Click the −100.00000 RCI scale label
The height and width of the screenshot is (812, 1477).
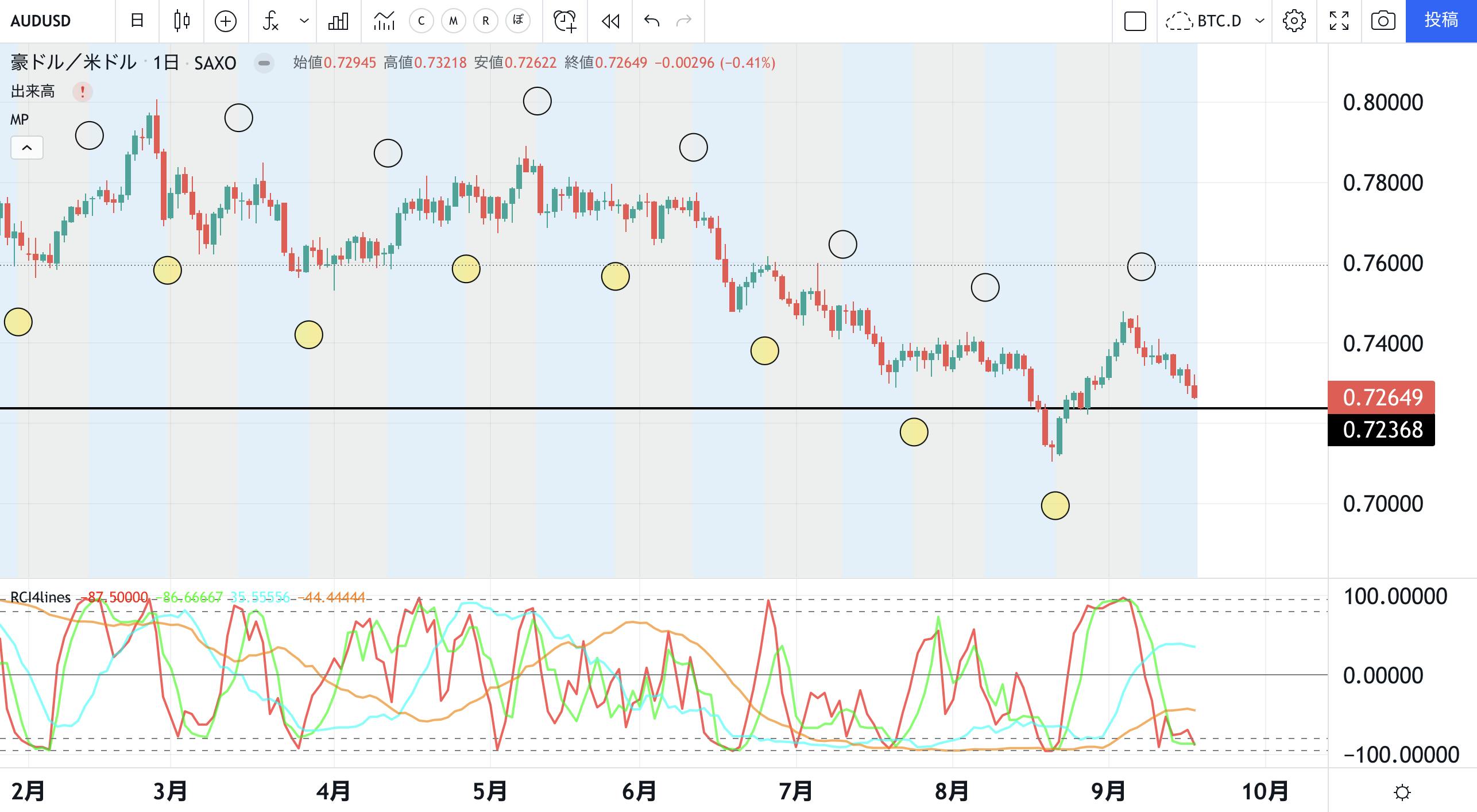point(1401,755)
